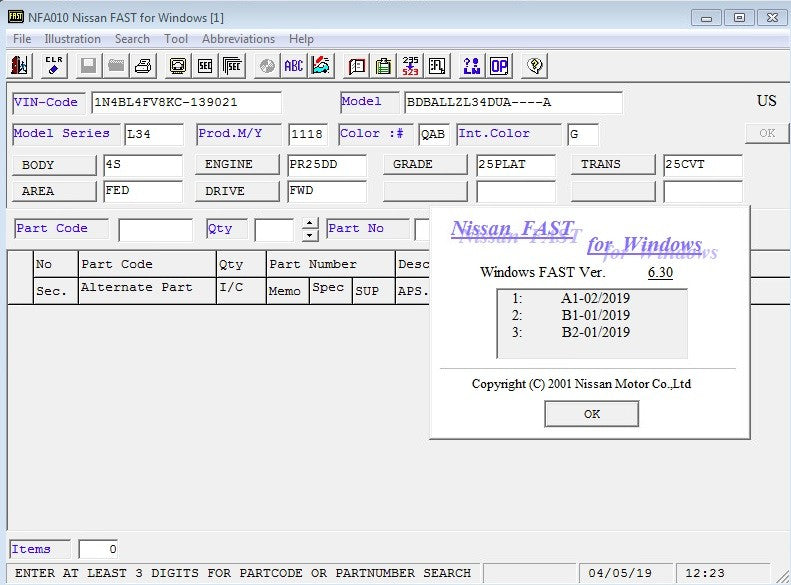Click the OP toolbar icon

498,66
